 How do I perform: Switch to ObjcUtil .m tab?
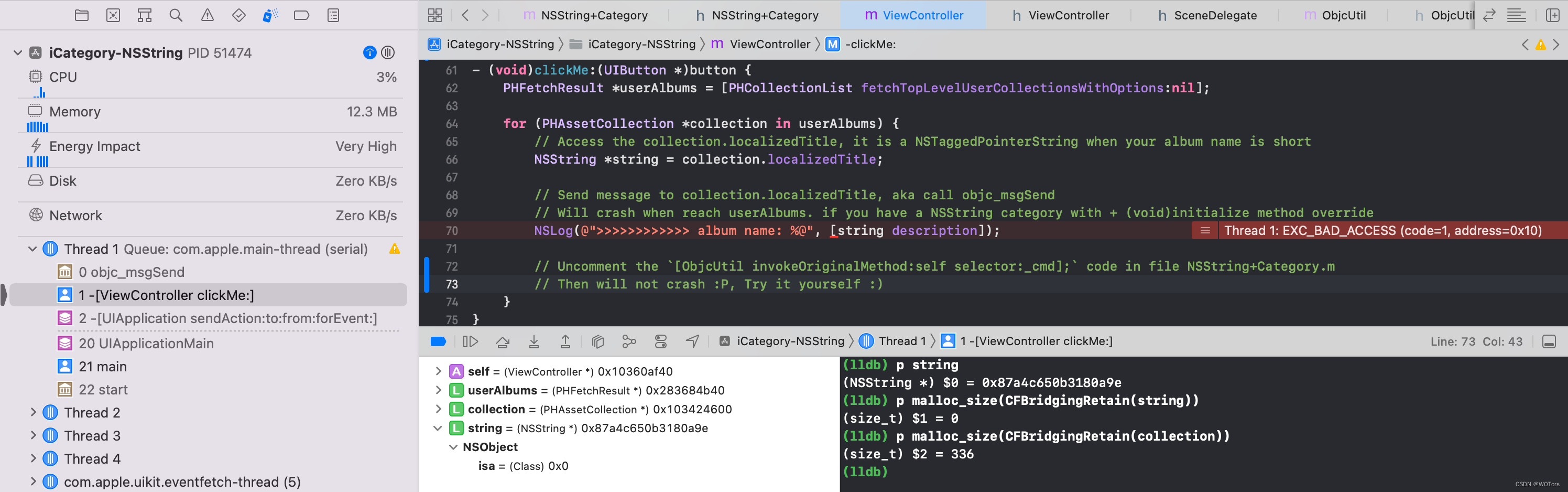click(1335, 15)
